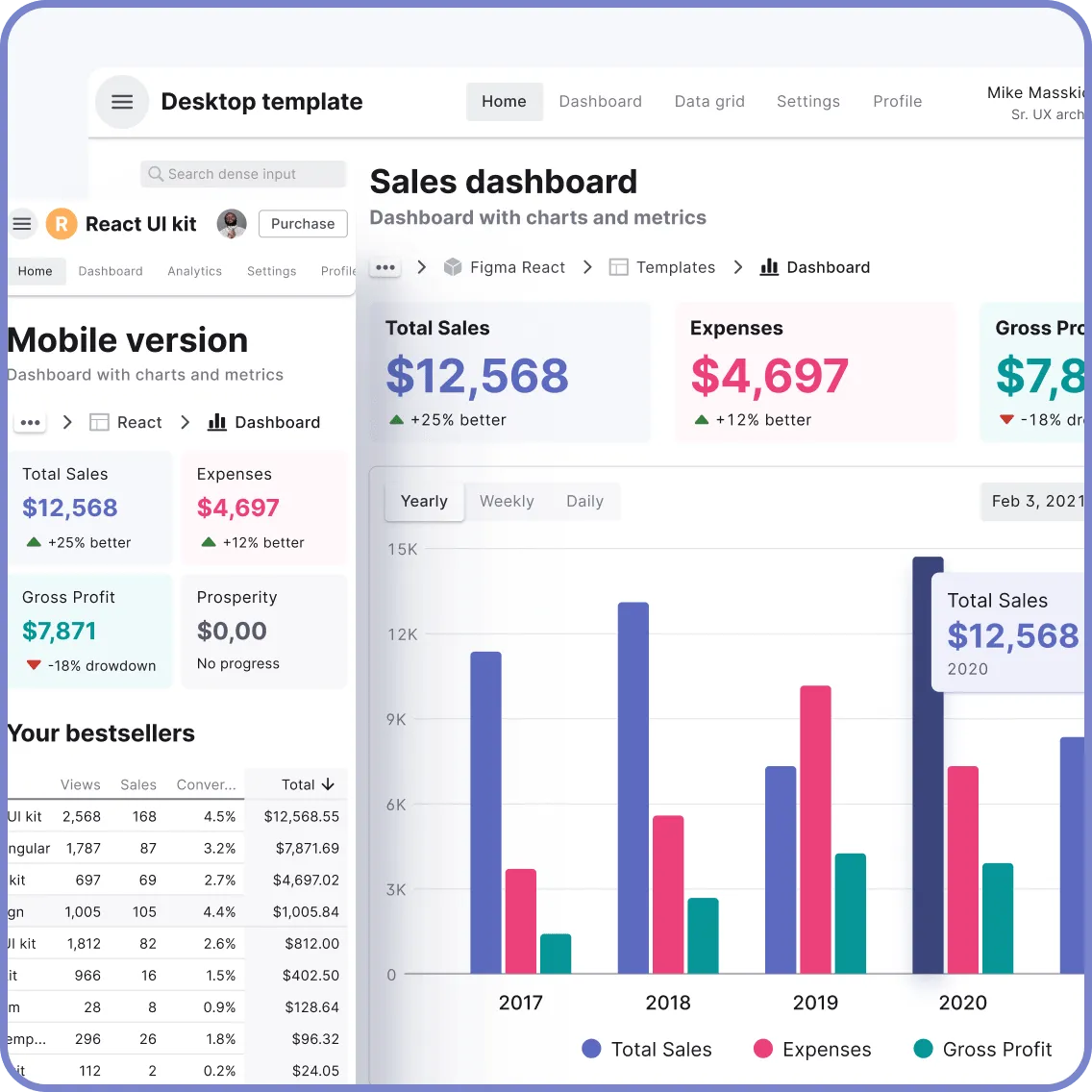Expand the ellipsis breadcrumb in the mobile panel

pos(30,422)
